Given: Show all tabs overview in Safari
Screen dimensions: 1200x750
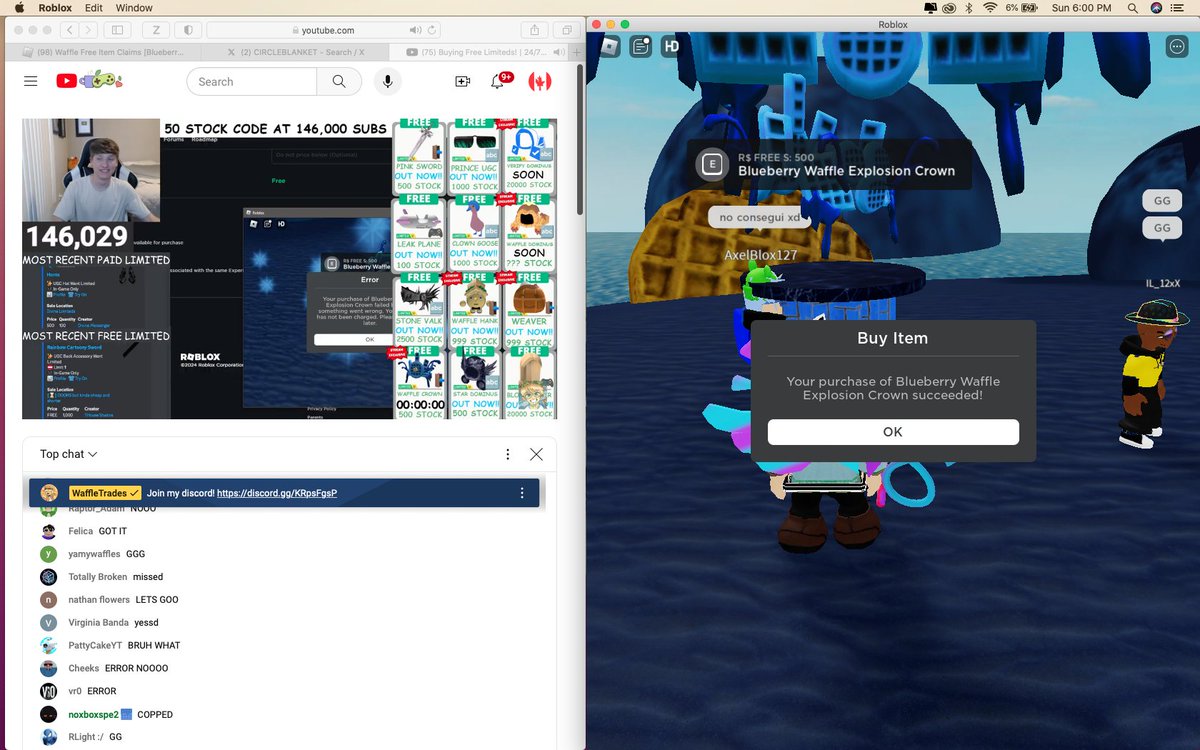Looking at the screenshot, I should [x=567, y=30].
